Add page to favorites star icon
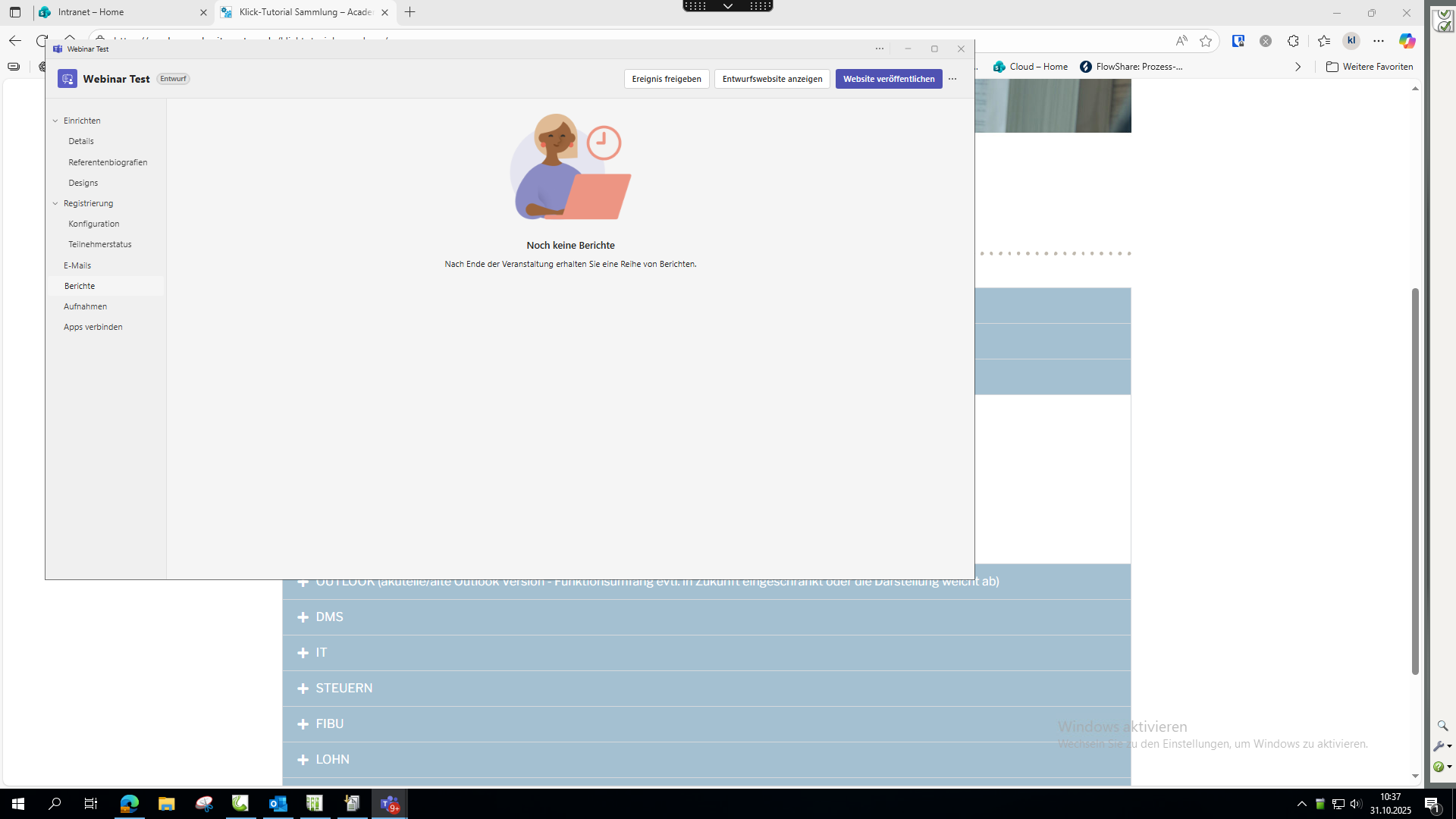The height and width of the screenshot is (819, 1456). pyautogui.click(x=1206, y=41)
